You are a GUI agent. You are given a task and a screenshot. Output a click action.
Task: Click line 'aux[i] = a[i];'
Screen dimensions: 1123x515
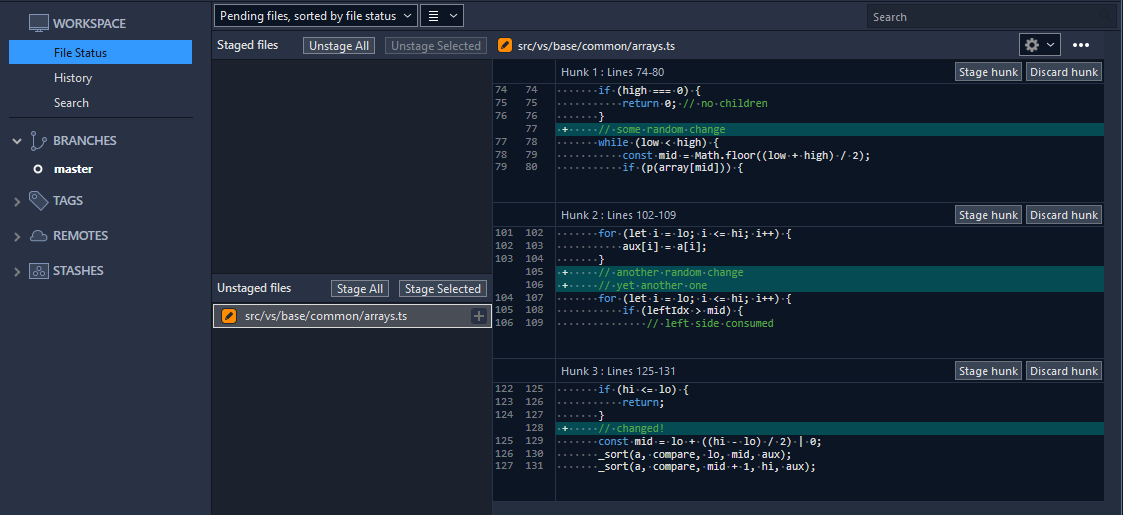point(665,246)
